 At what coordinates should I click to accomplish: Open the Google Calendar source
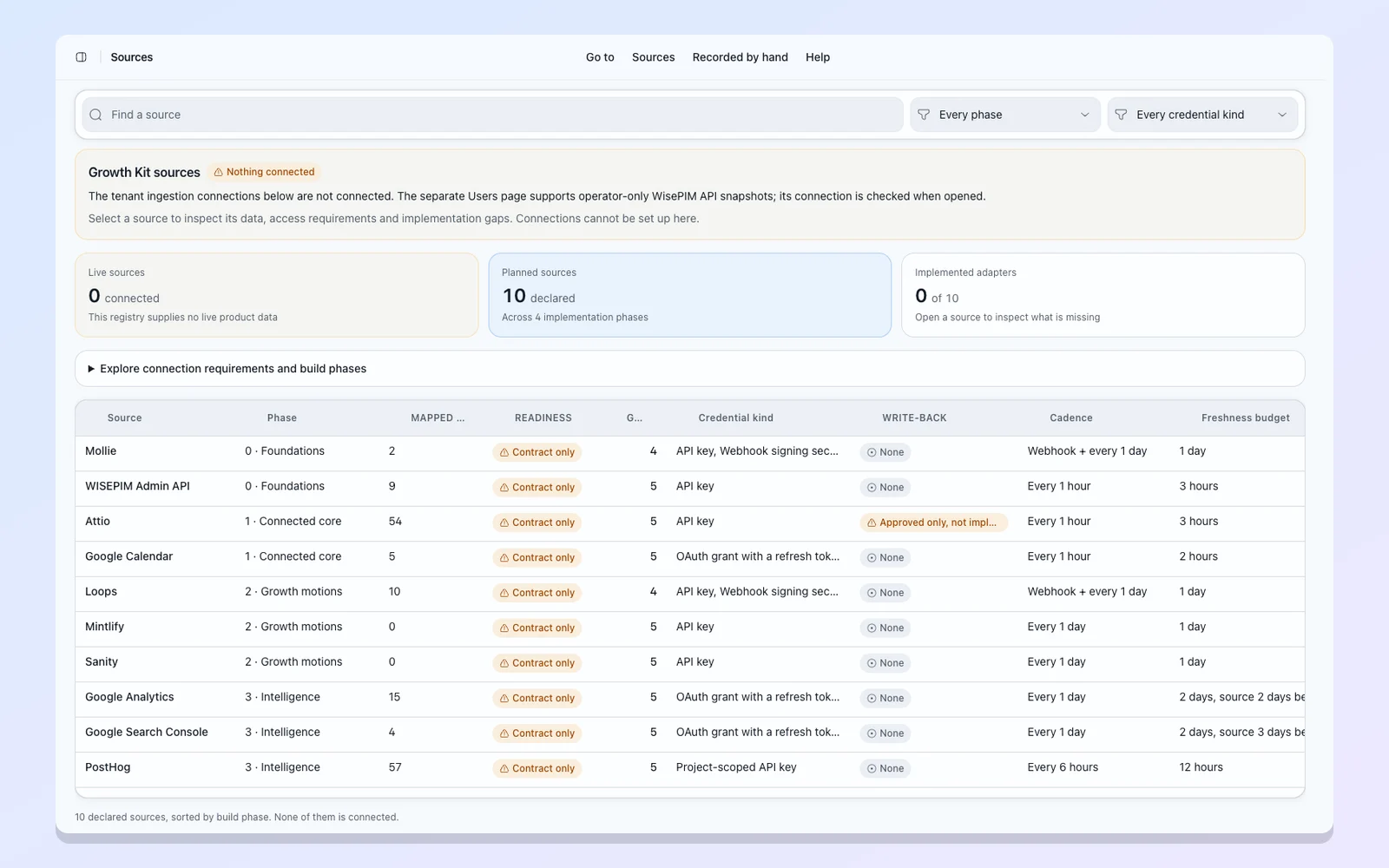pyautogui.click(x=689, y=557)
